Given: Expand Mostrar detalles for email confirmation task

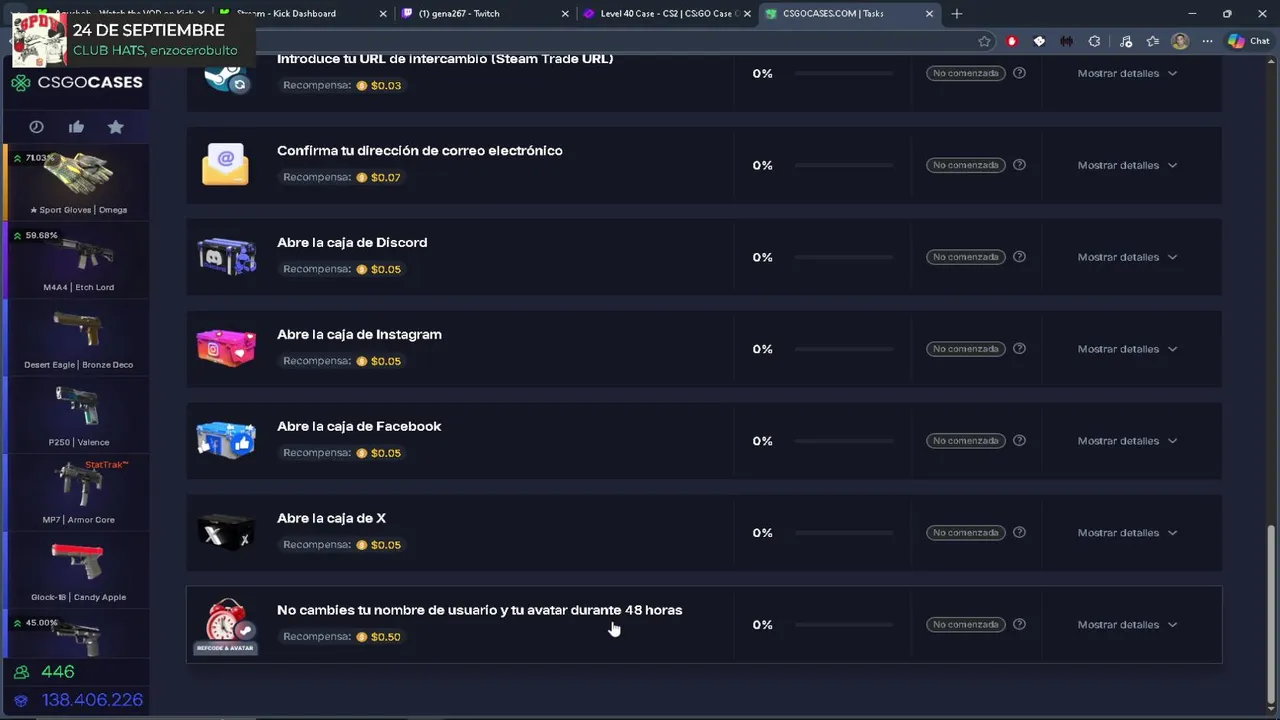Looking at the screenshot, I should [1127, 165].
